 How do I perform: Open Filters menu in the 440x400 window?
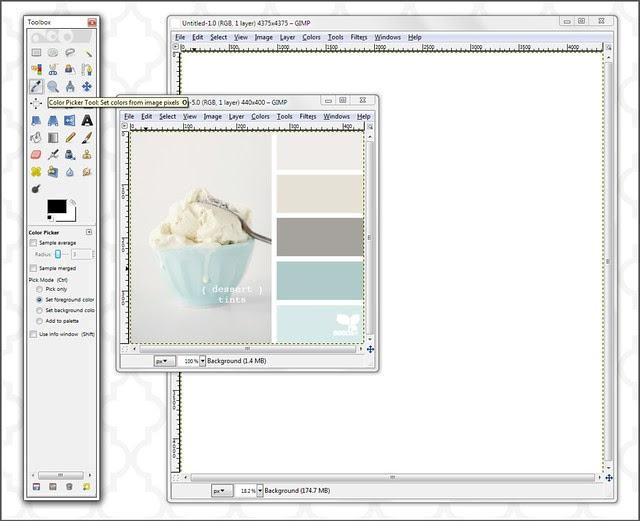(308, 116)
